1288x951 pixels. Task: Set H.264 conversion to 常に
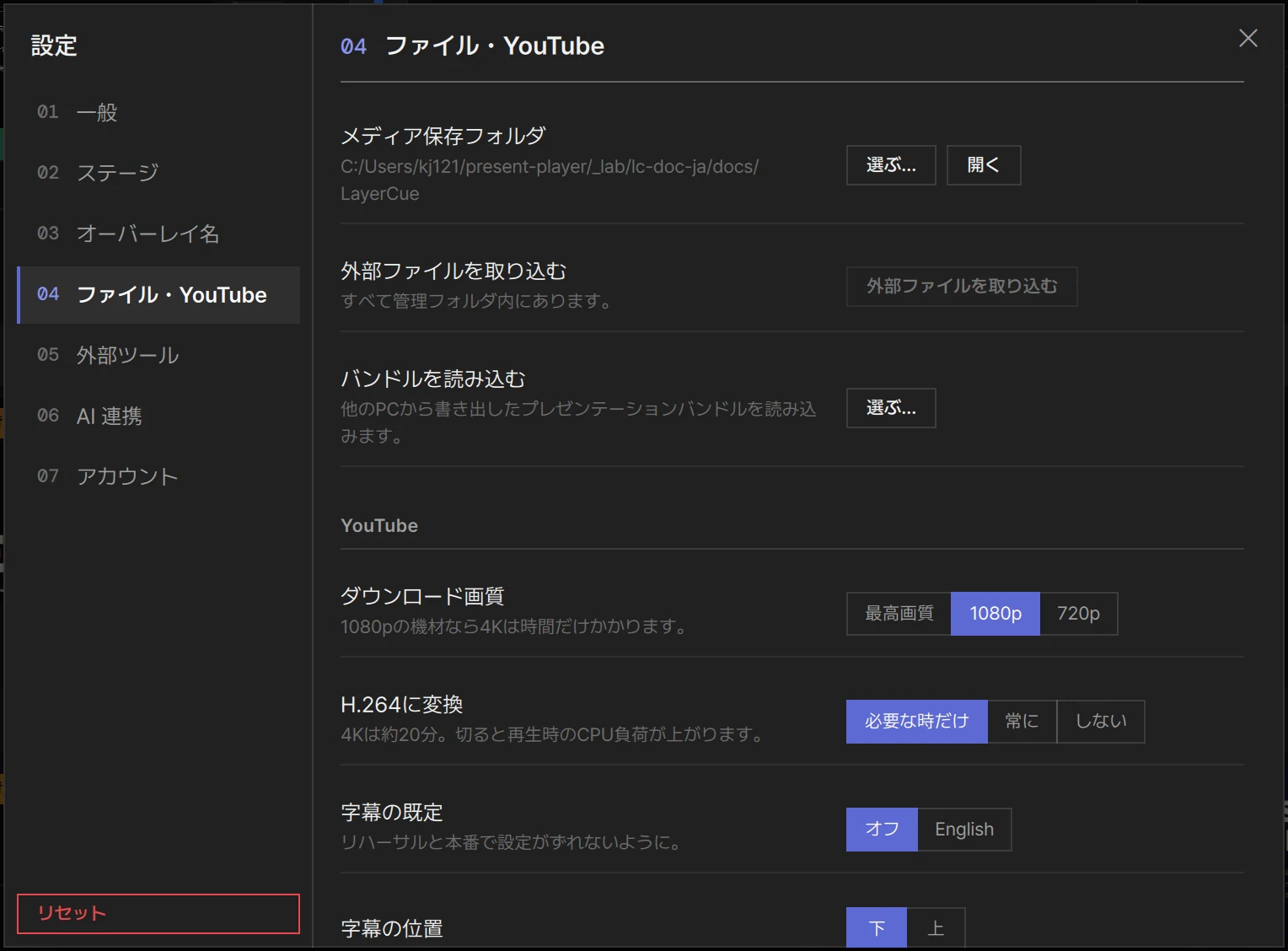(x=1022, y=722)
